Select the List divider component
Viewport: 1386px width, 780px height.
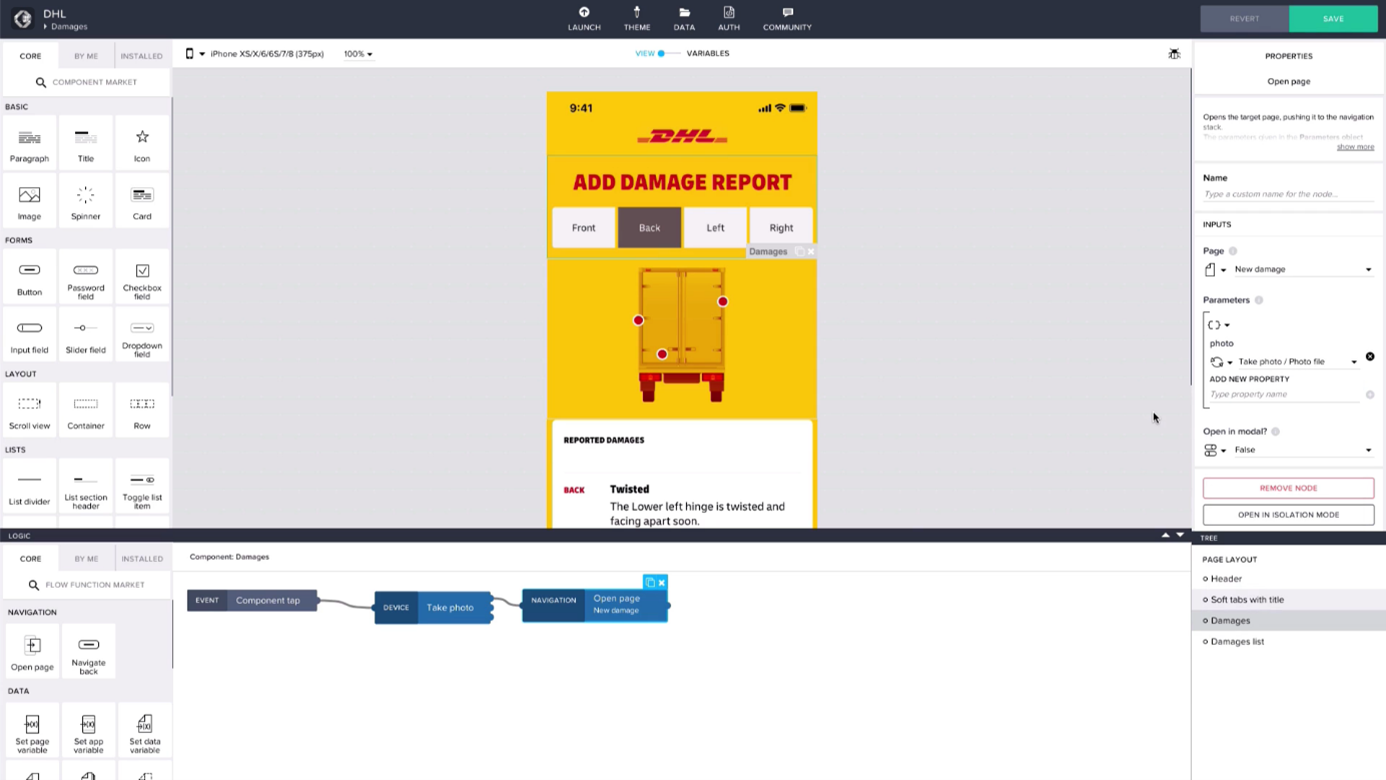[29, 488]
